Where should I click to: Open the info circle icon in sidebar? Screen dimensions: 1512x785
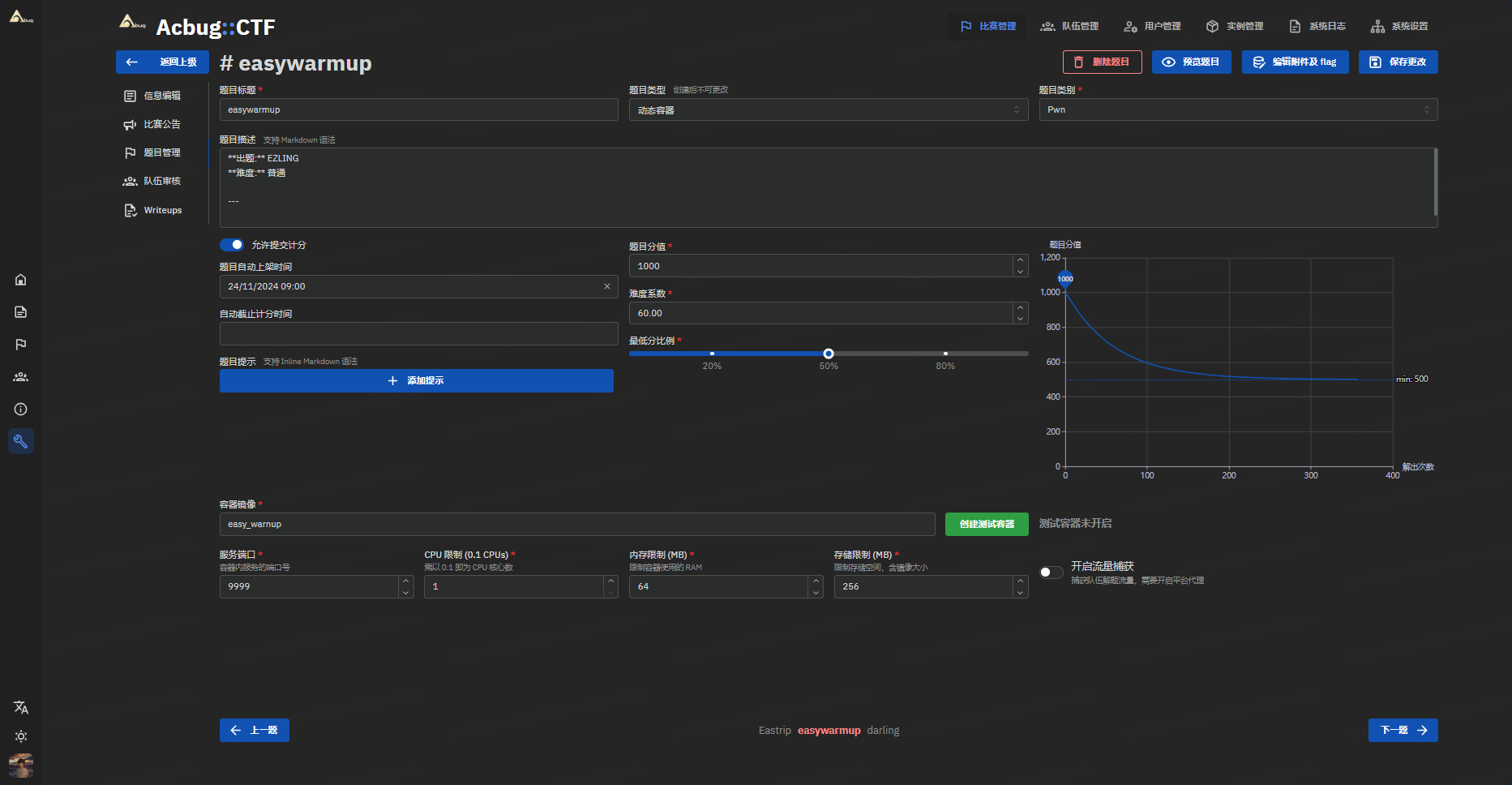pyautogui.click(x=21, y=410)
